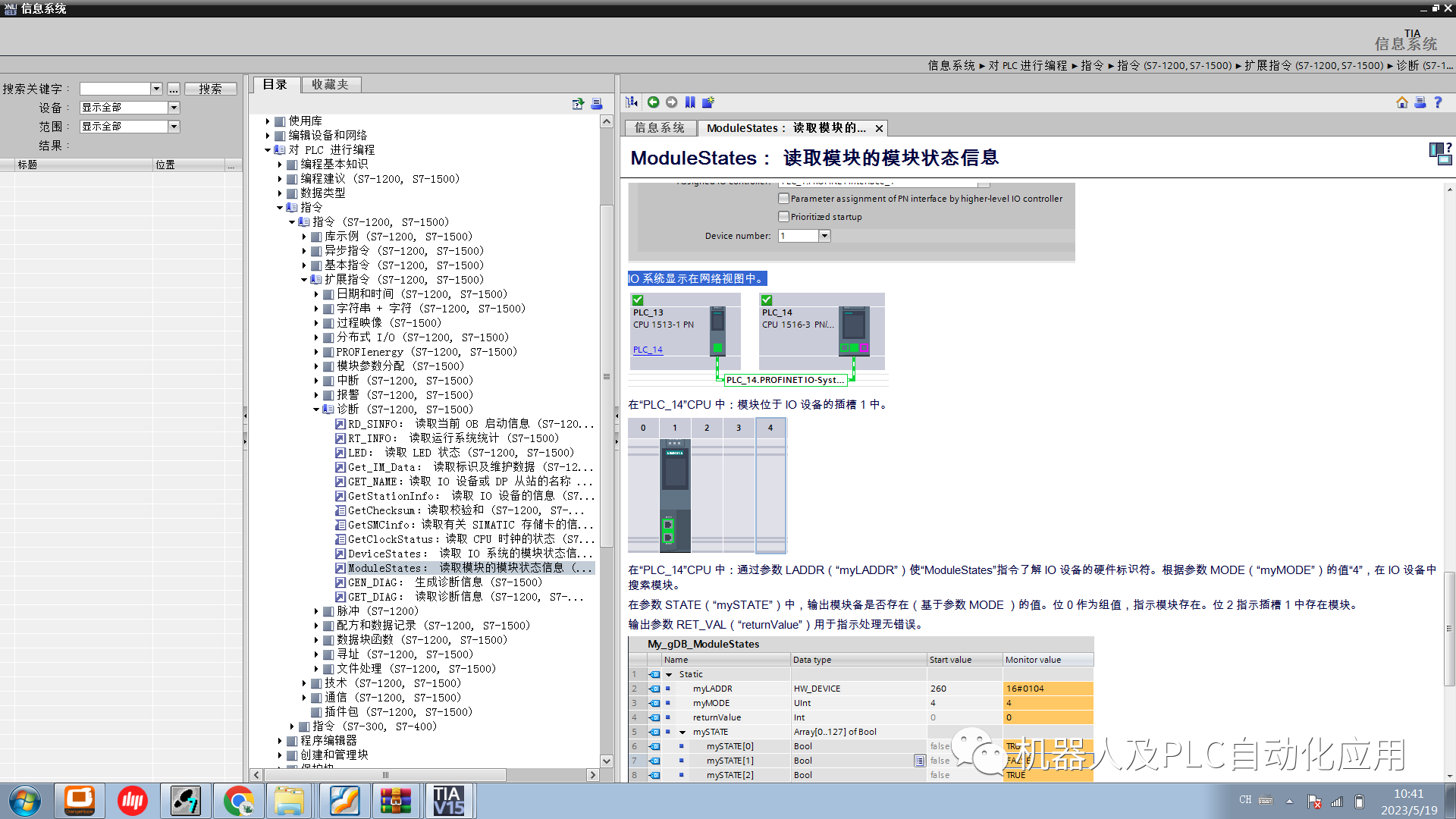Toggle Parameter assignment of PN interface checkbox
Screen dimensions: 1456x819
(x=784, y=199)
